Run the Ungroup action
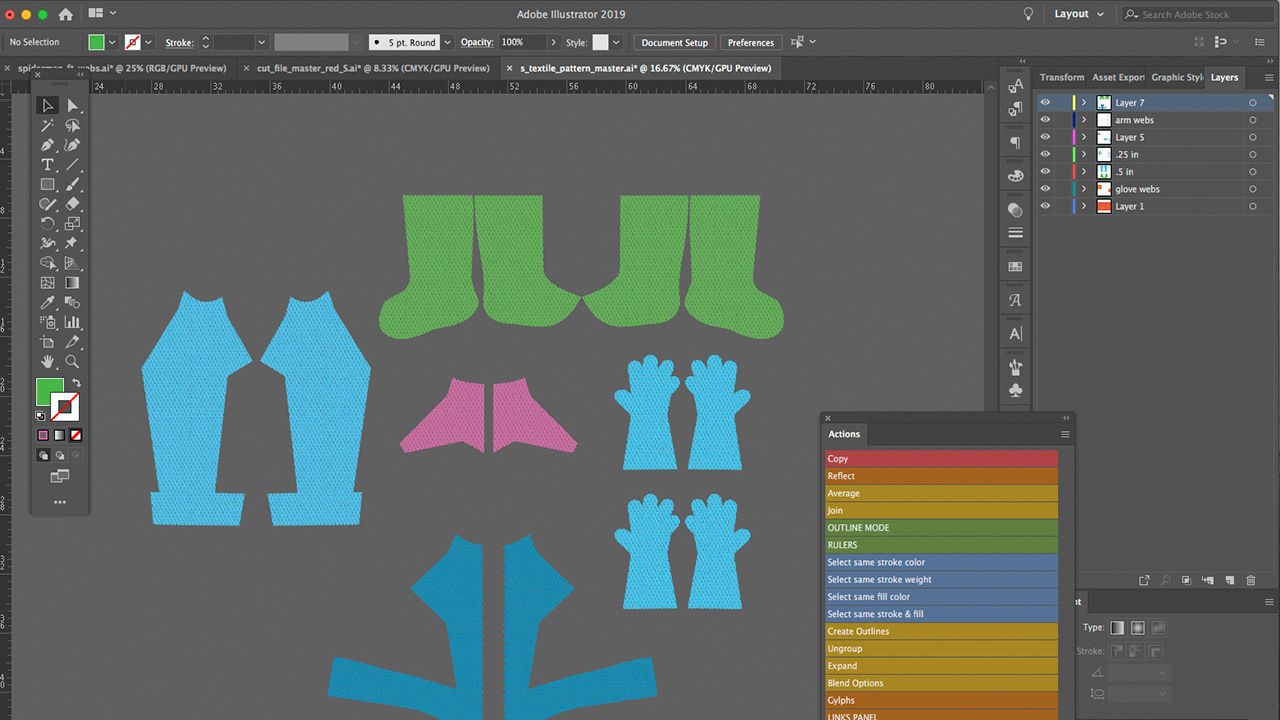This screenshot has width=1280, height=720. coord(941,648)
